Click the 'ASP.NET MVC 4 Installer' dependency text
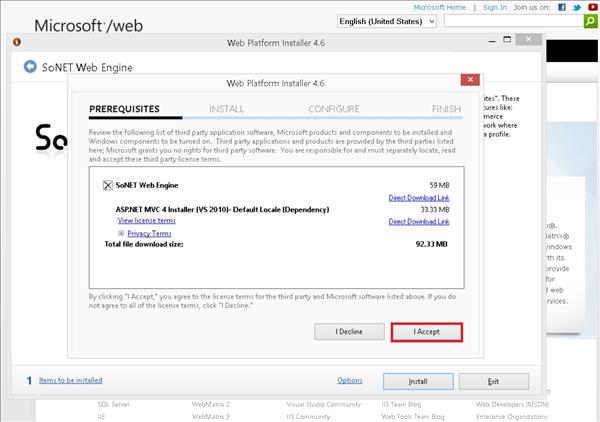Image resolution: width=600 pixels, height=422 pixels. (x=222, y=210)
